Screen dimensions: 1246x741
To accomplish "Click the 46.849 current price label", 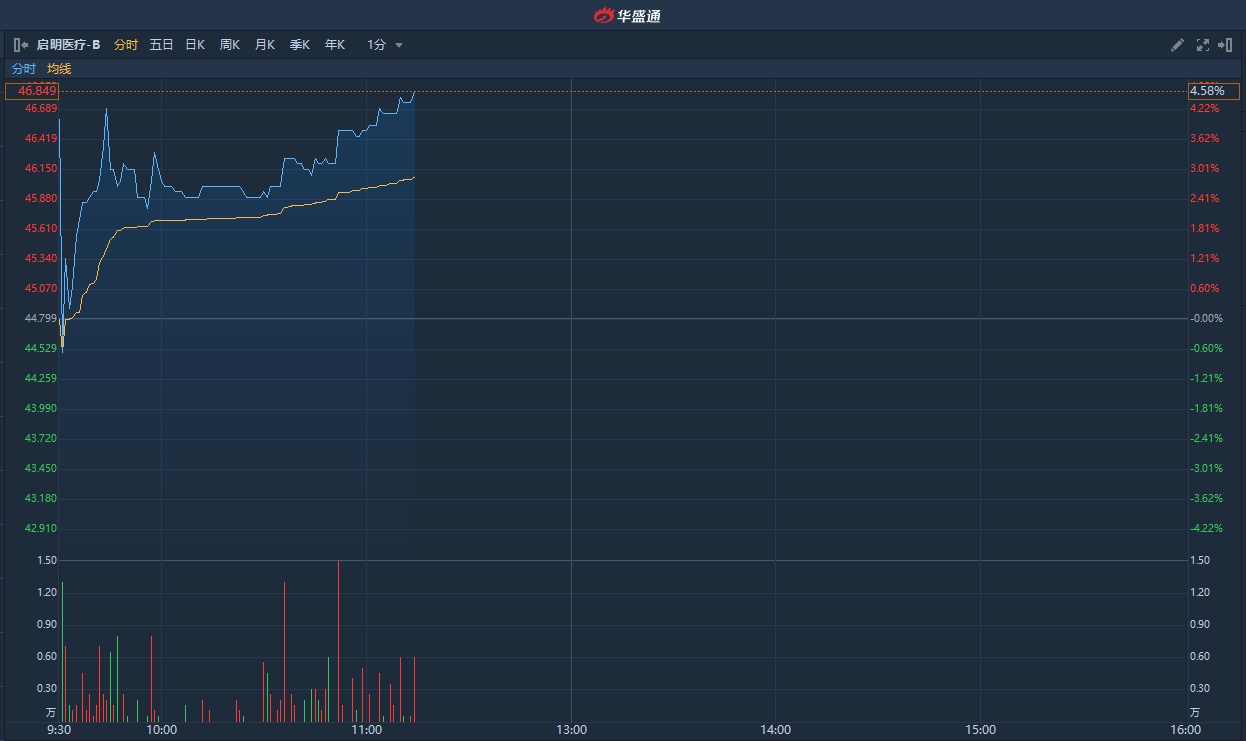I will click(32, 91).
